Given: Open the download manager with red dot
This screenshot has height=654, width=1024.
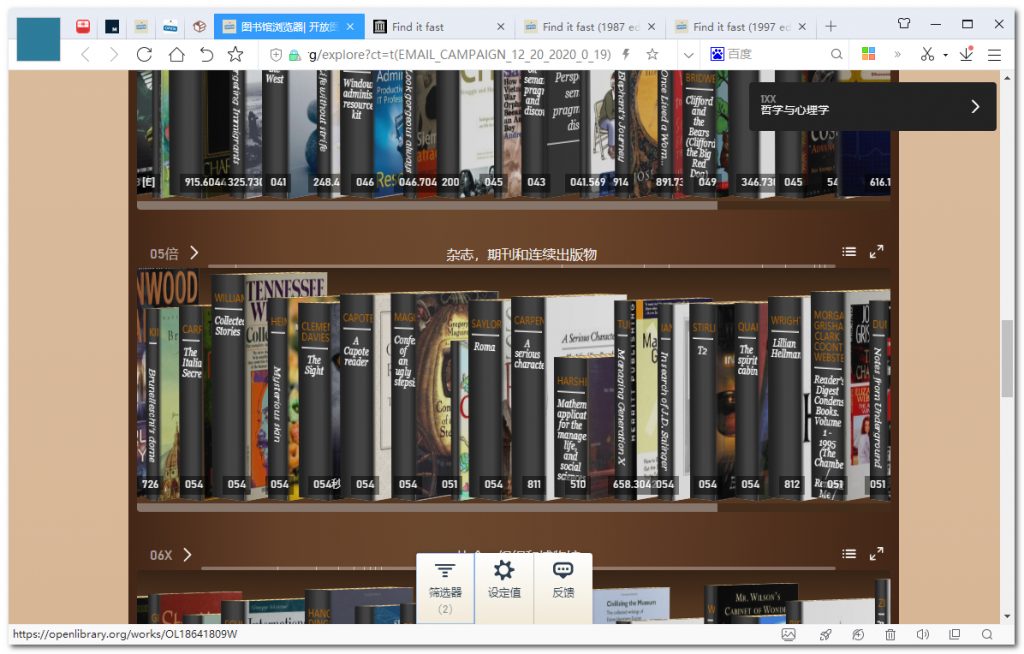Looking at the screenshot, I should [x=966, y=55].
